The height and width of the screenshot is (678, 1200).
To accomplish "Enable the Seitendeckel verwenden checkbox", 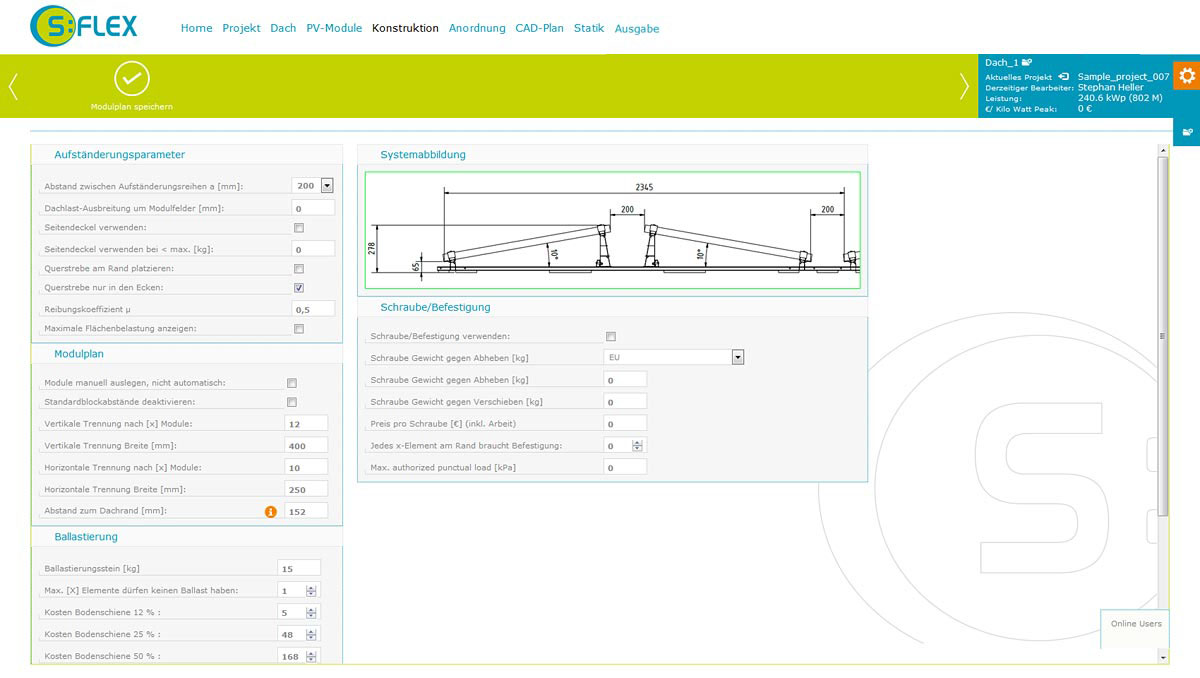I will [x=299, y=228].
